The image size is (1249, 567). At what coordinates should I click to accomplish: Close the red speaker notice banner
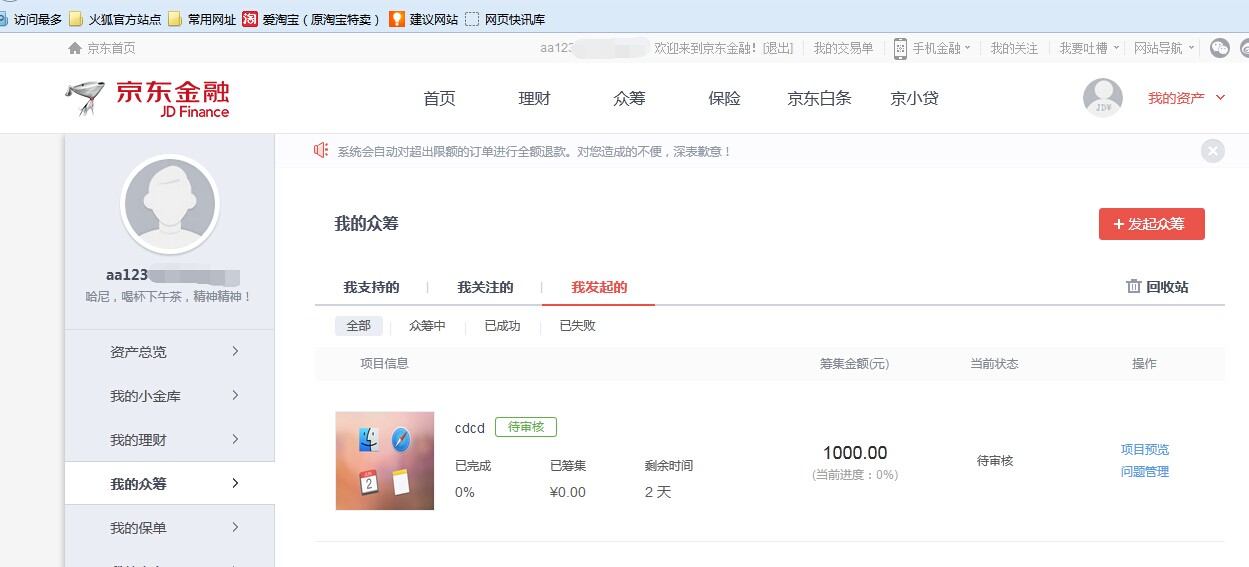(1213, 151)
